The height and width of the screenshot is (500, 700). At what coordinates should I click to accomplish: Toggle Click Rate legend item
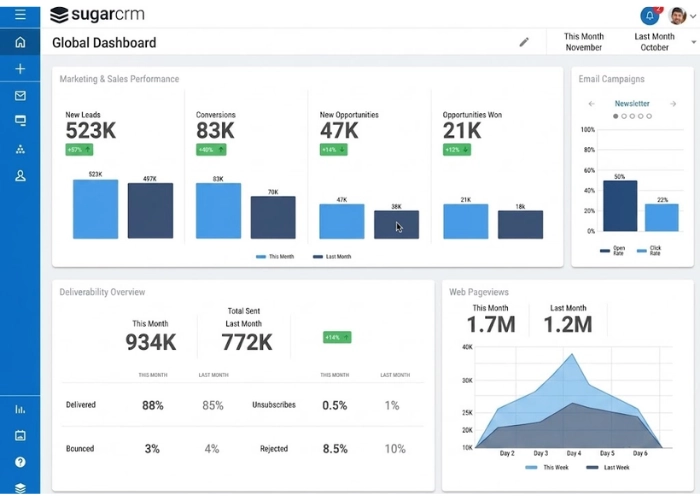tap(649, 250)
